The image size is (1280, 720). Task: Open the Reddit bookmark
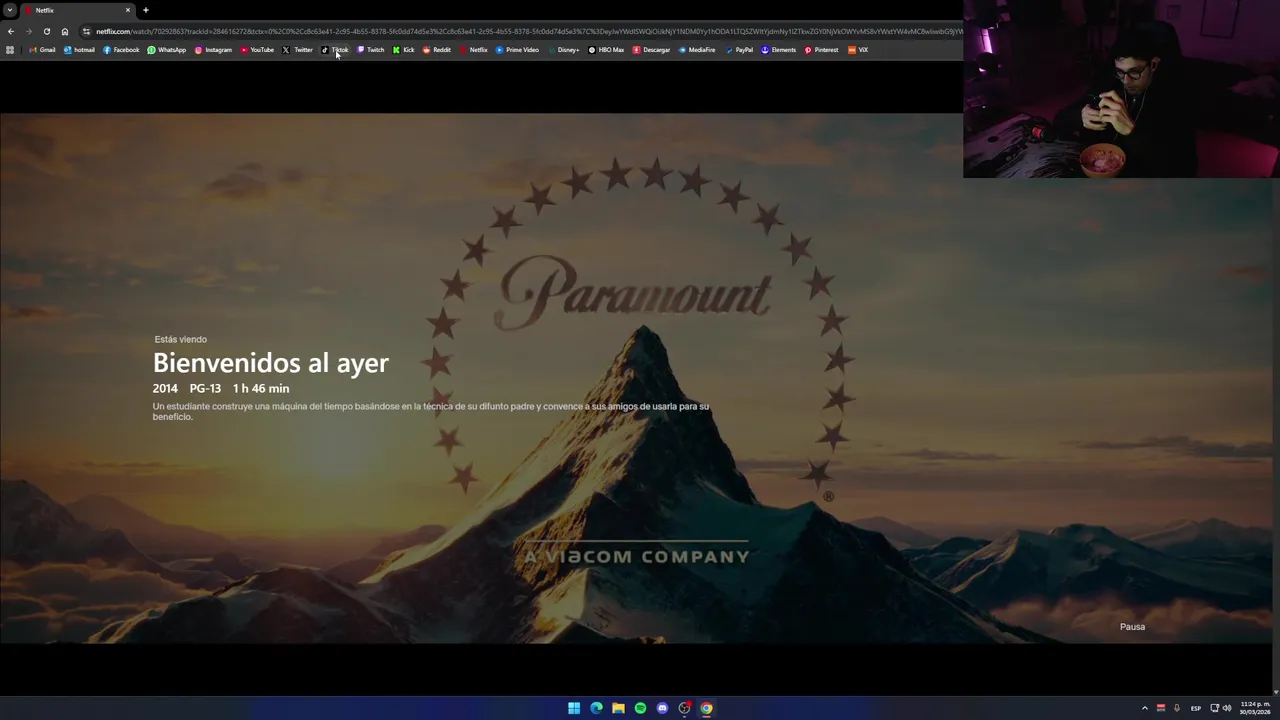pyautogui.click(x=437, y=50)
